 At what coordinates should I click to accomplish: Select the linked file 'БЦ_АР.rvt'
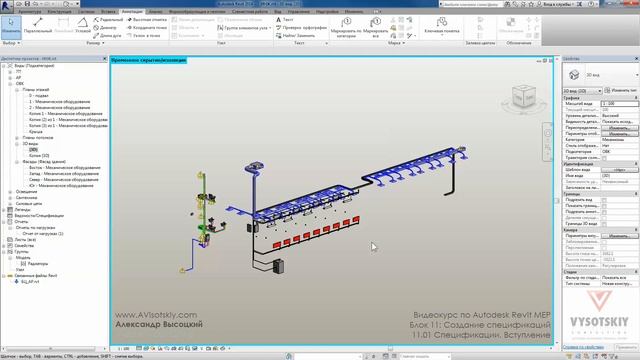tap(30, 282)
